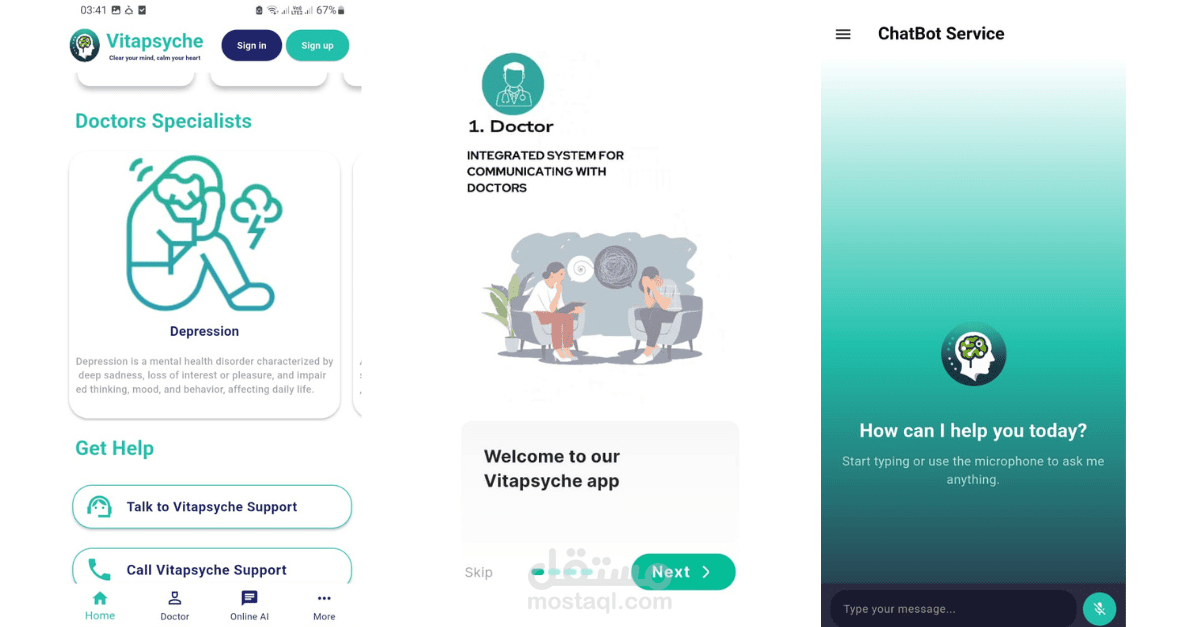Image resolution: width=1200 pixels, height=627 pixels.
Task: Tap Talk to Vitapsyche Support button
Action: click(x=212, y=507)
